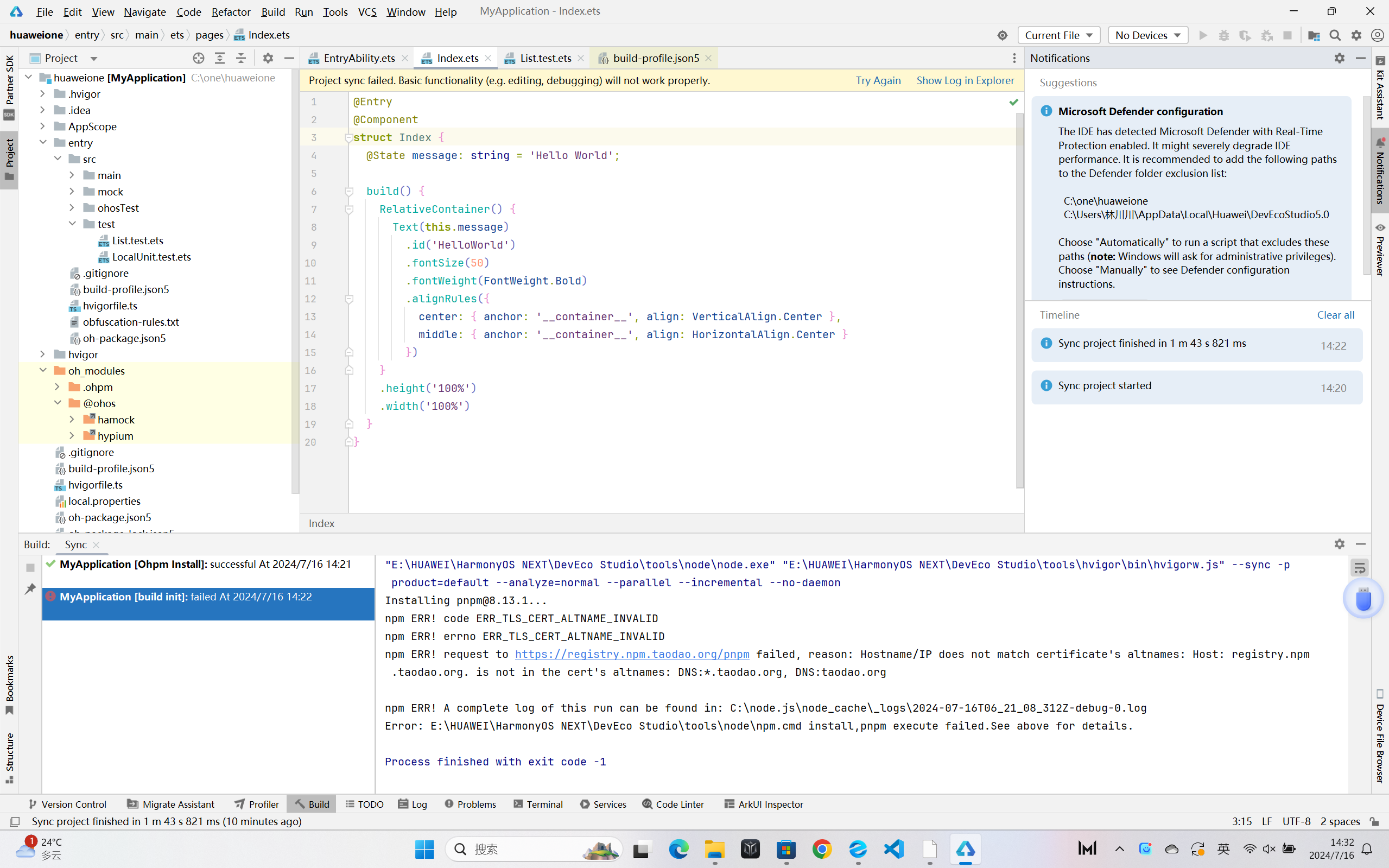Select opened file locate target icon

click(x=199, y=58)
